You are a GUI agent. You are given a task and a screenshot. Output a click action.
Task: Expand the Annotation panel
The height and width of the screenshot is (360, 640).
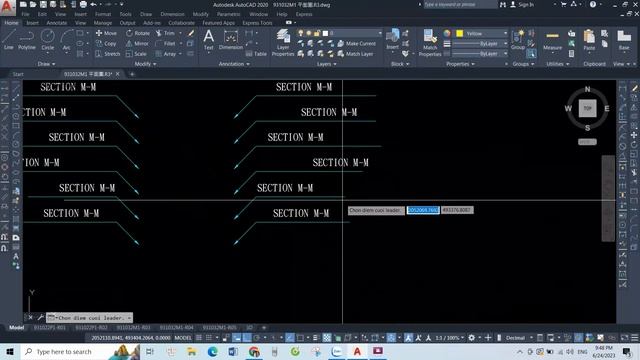234,64
